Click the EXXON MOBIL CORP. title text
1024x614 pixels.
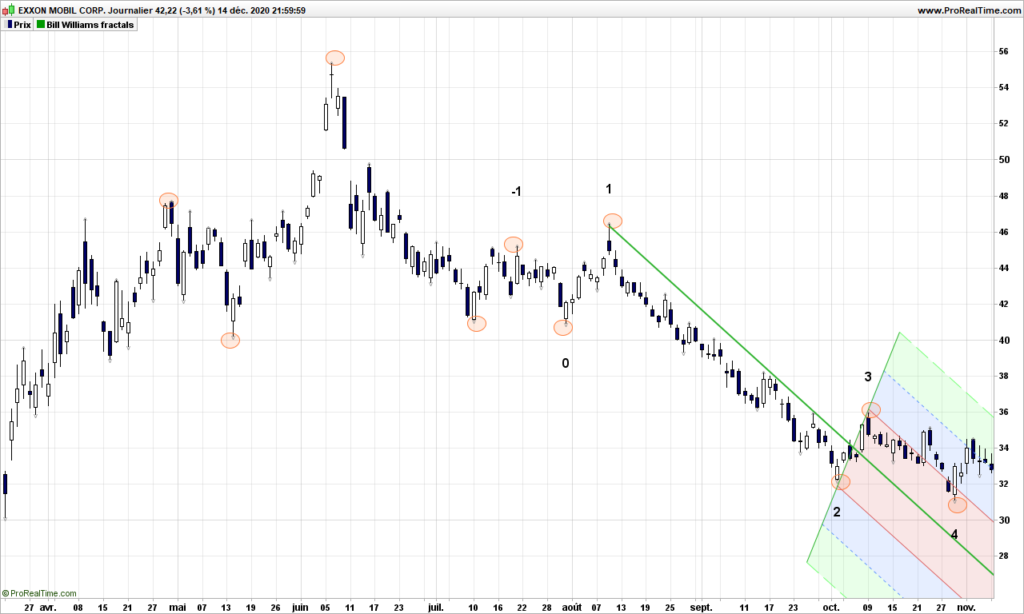(x=61, y=10)
